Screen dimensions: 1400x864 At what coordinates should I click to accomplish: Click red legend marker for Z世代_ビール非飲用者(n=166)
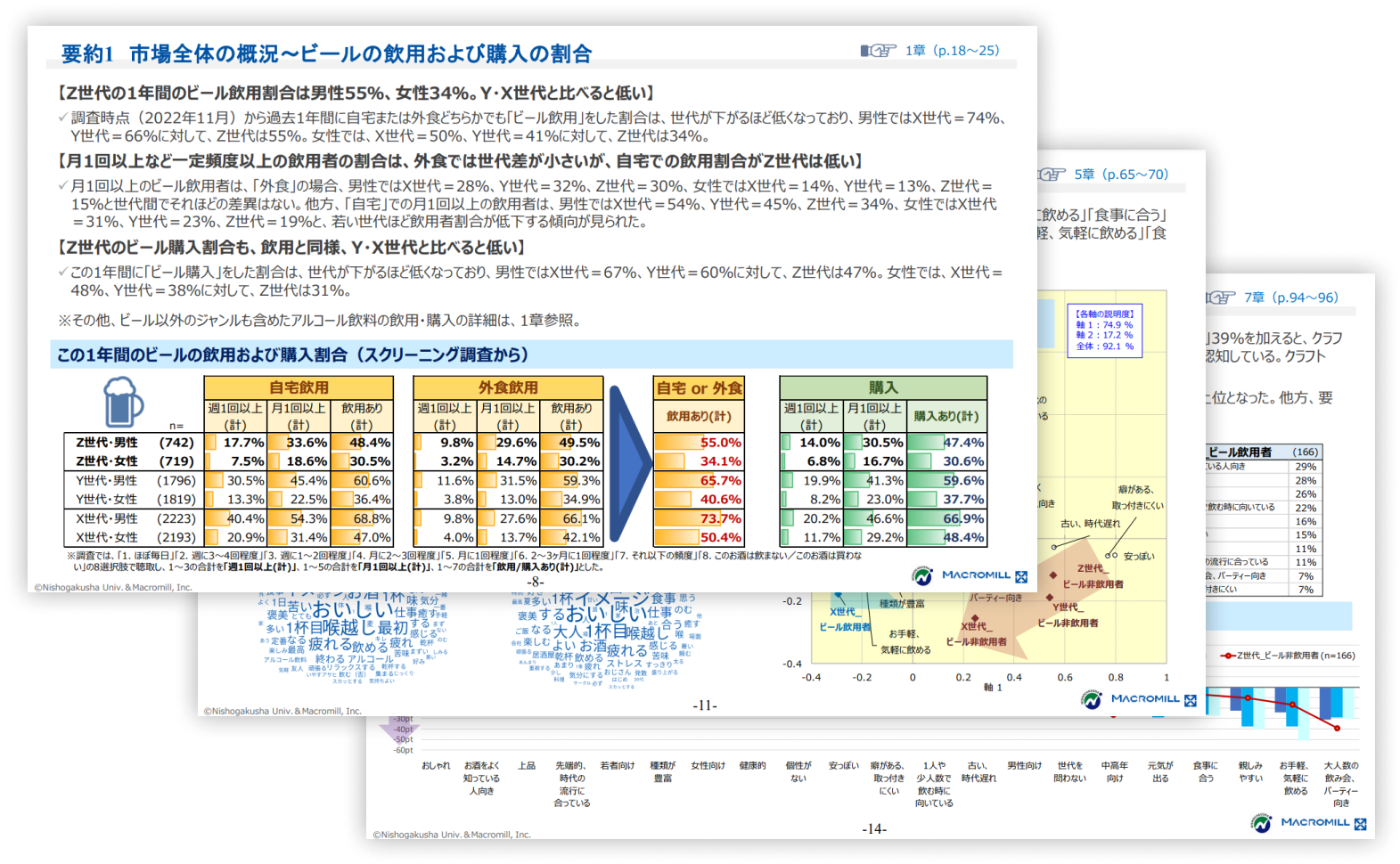click(x=1228, y=656)
